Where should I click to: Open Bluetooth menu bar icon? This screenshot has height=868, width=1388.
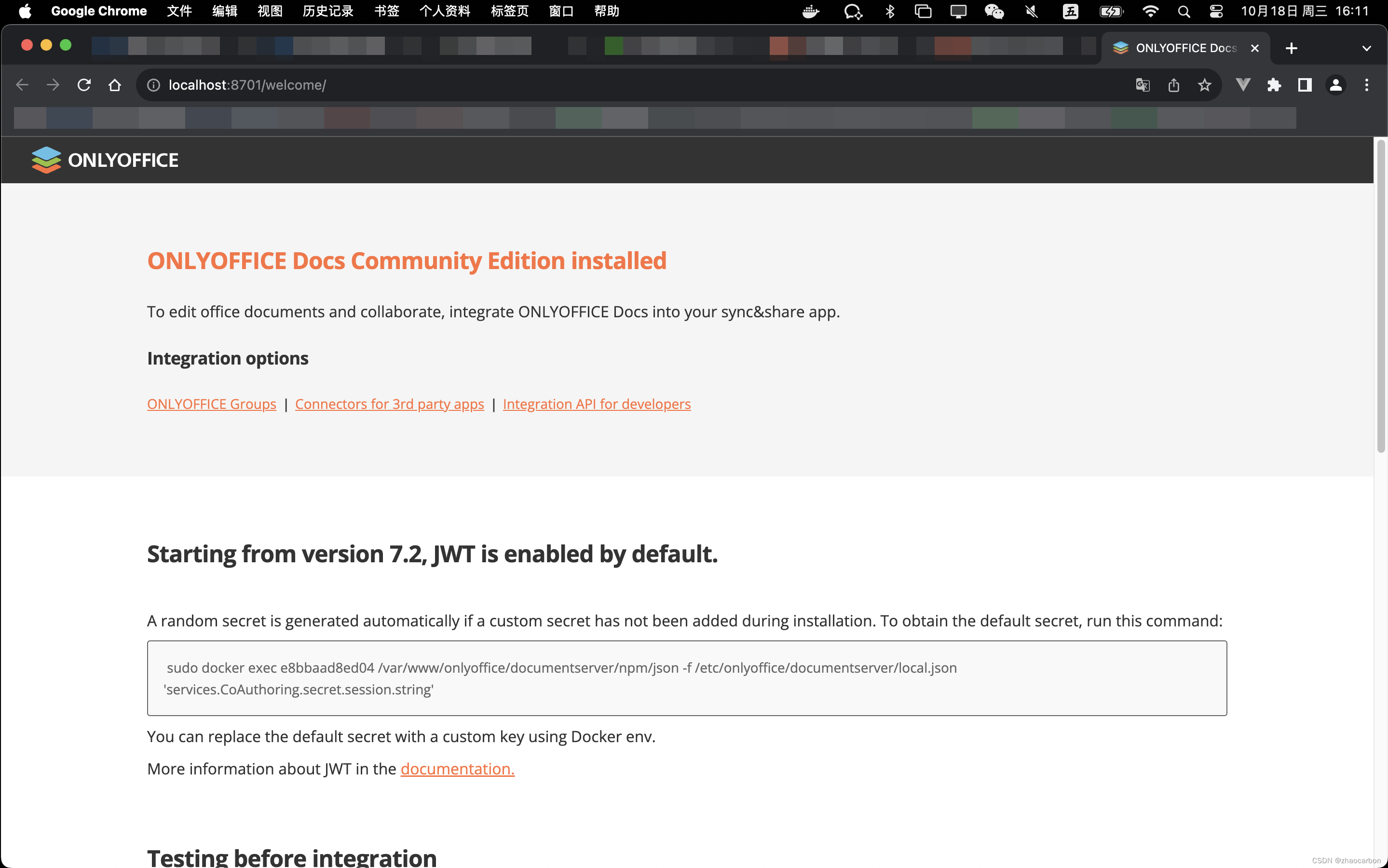(x=890, y=12)
